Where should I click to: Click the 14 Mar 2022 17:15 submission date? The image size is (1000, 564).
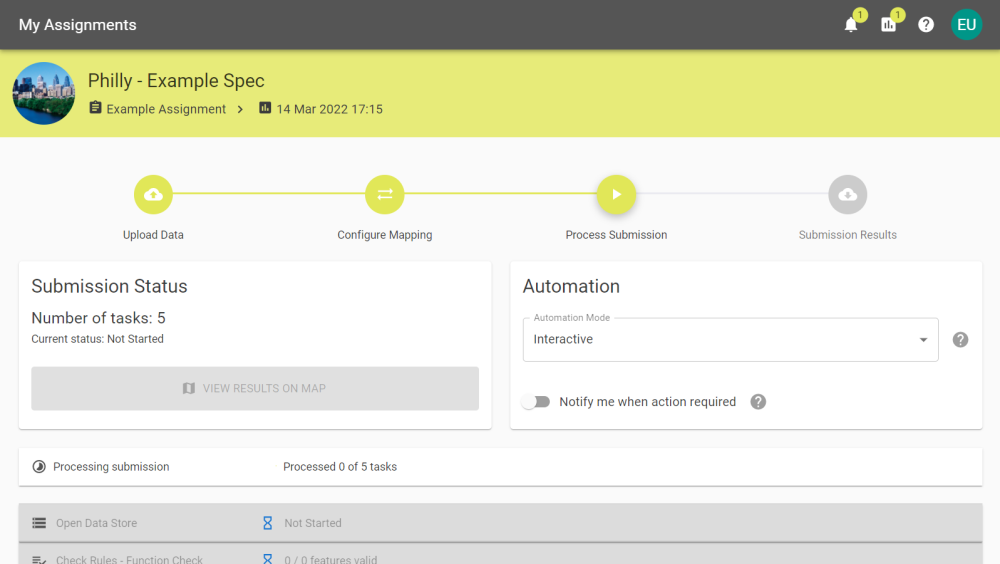click(329, 109)
